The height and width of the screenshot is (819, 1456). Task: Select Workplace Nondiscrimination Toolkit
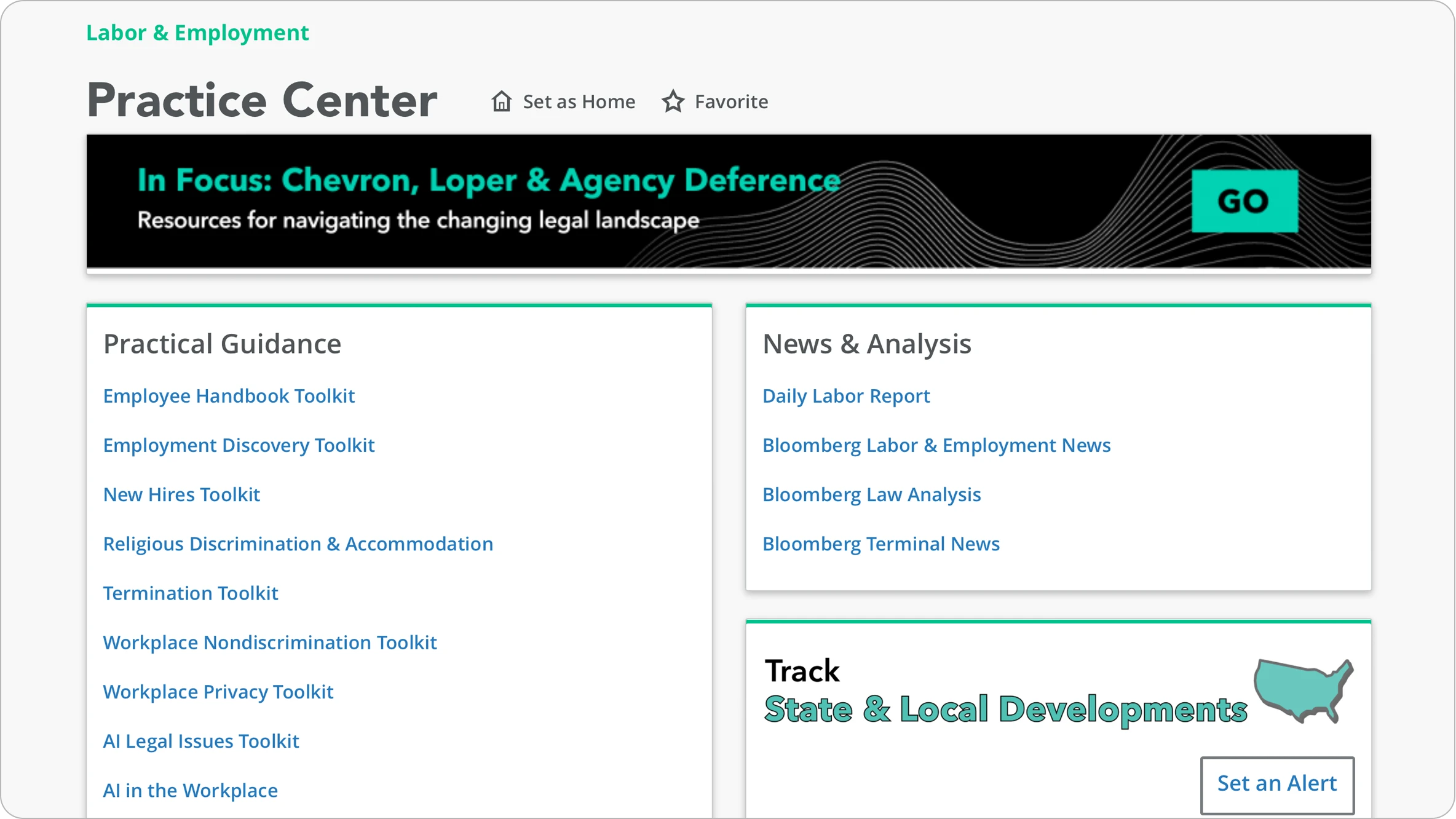click(270, 643)
